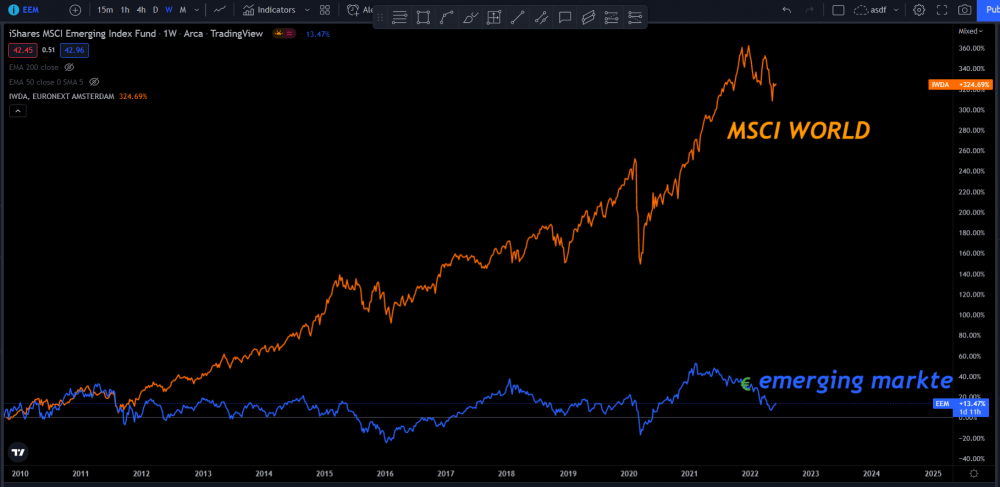
Task: Expand the asdf layout dropdown
Action: [896, 10]
